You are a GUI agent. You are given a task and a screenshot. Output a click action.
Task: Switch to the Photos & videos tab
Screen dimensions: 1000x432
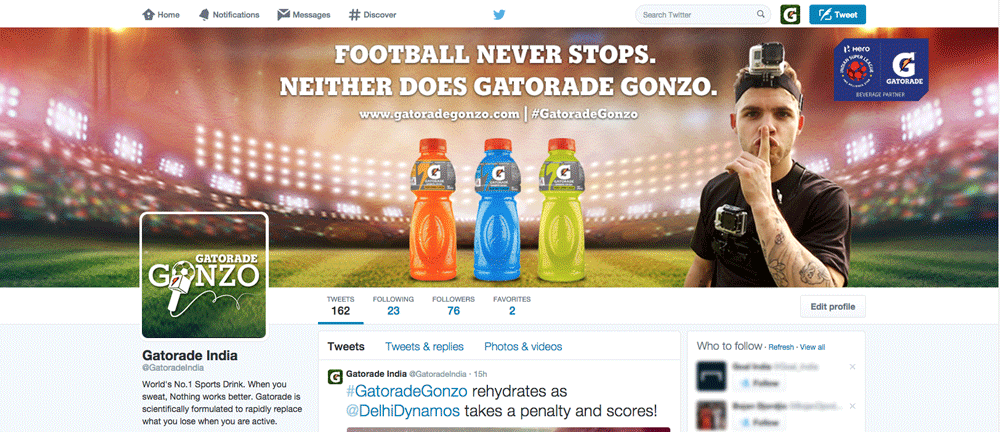(x=523, y=347)
